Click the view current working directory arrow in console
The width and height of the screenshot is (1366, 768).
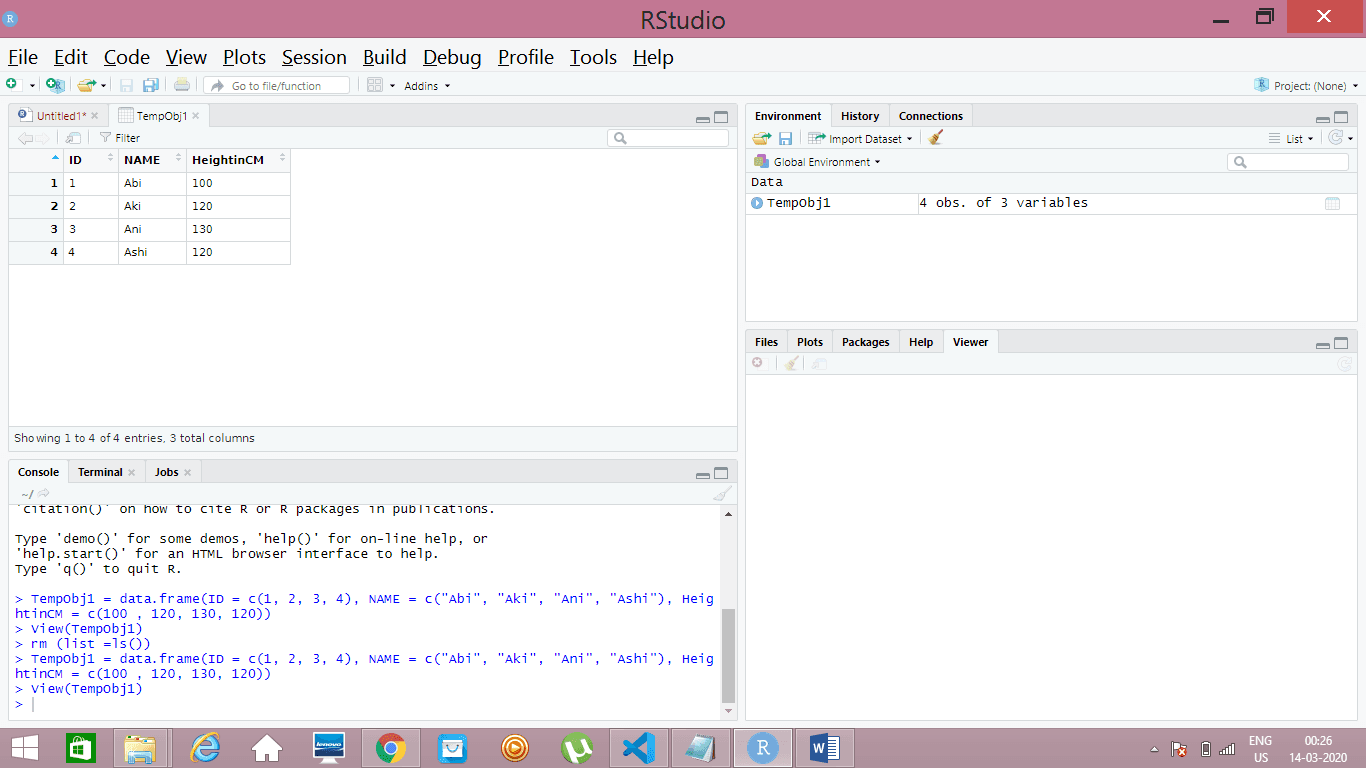point(44,494)
